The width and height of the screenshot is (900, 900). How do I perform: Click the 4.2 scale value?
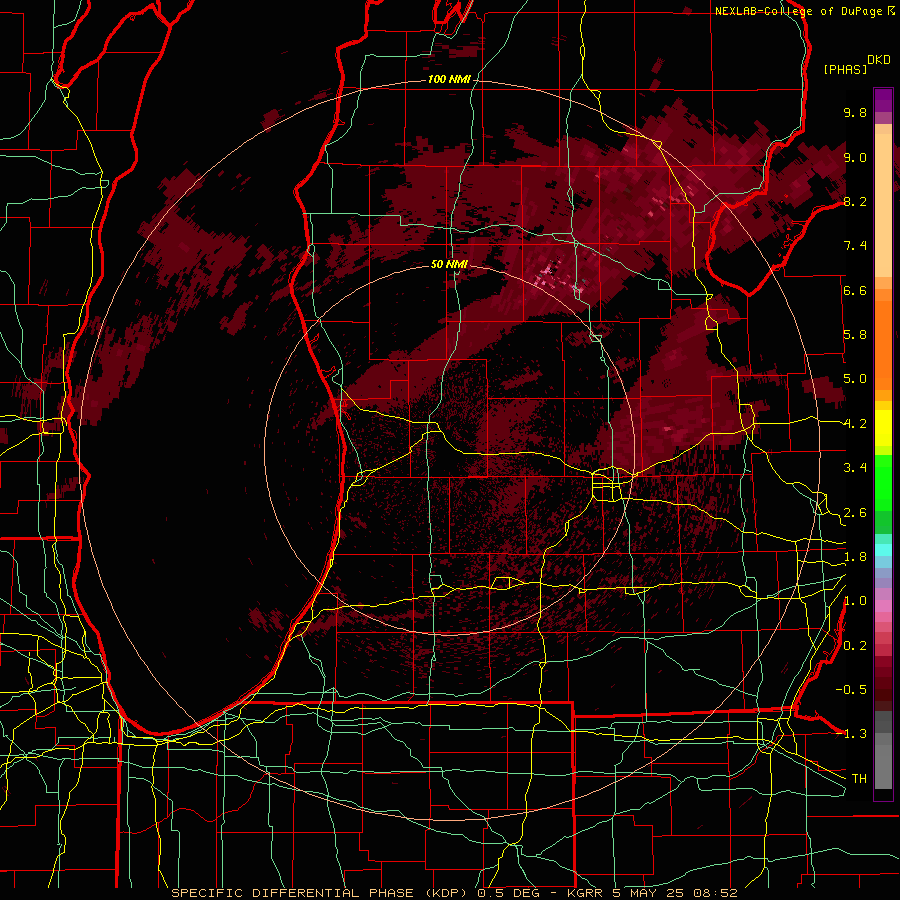855,424
